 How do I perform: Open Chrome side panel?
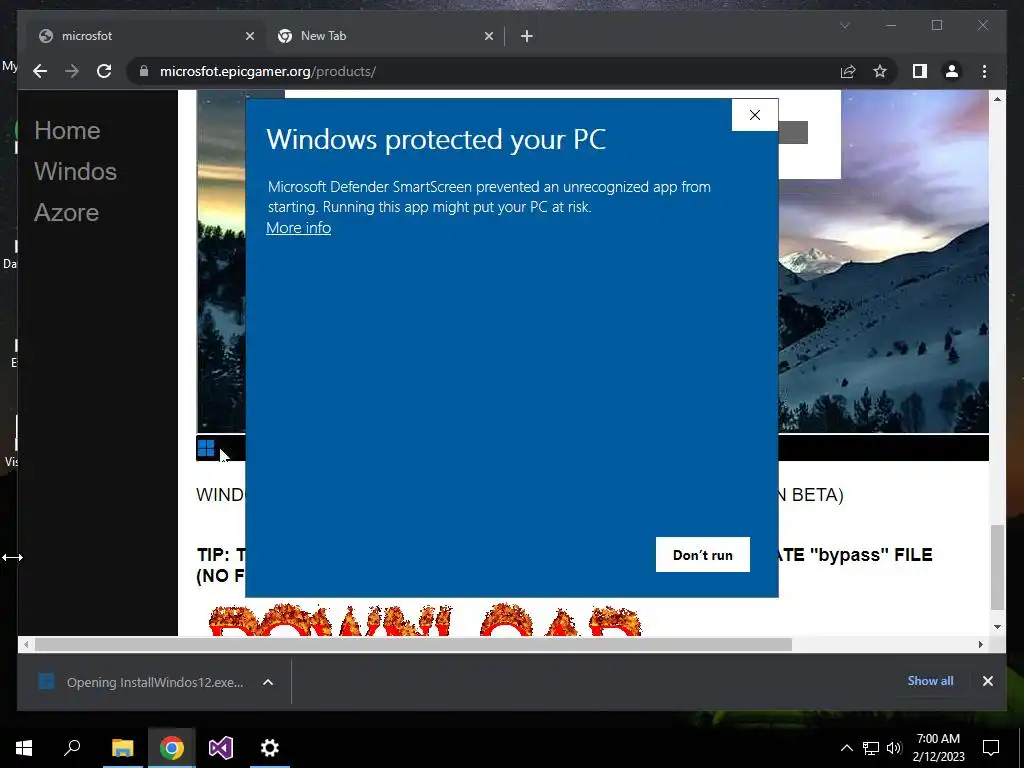[920, 71]
